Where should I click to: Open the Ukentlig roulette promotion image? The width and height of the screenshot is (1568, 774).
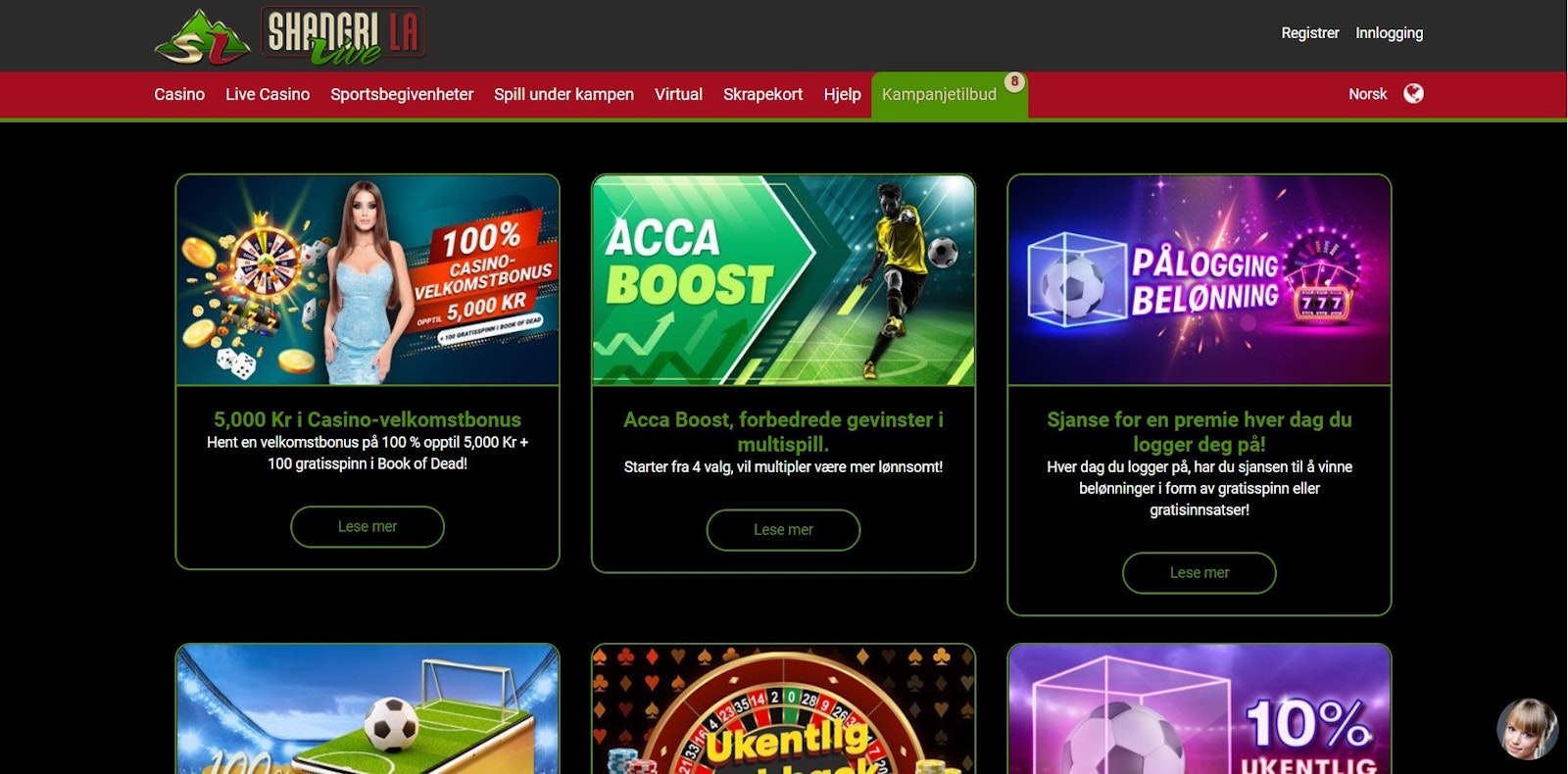tap(783, 709)
